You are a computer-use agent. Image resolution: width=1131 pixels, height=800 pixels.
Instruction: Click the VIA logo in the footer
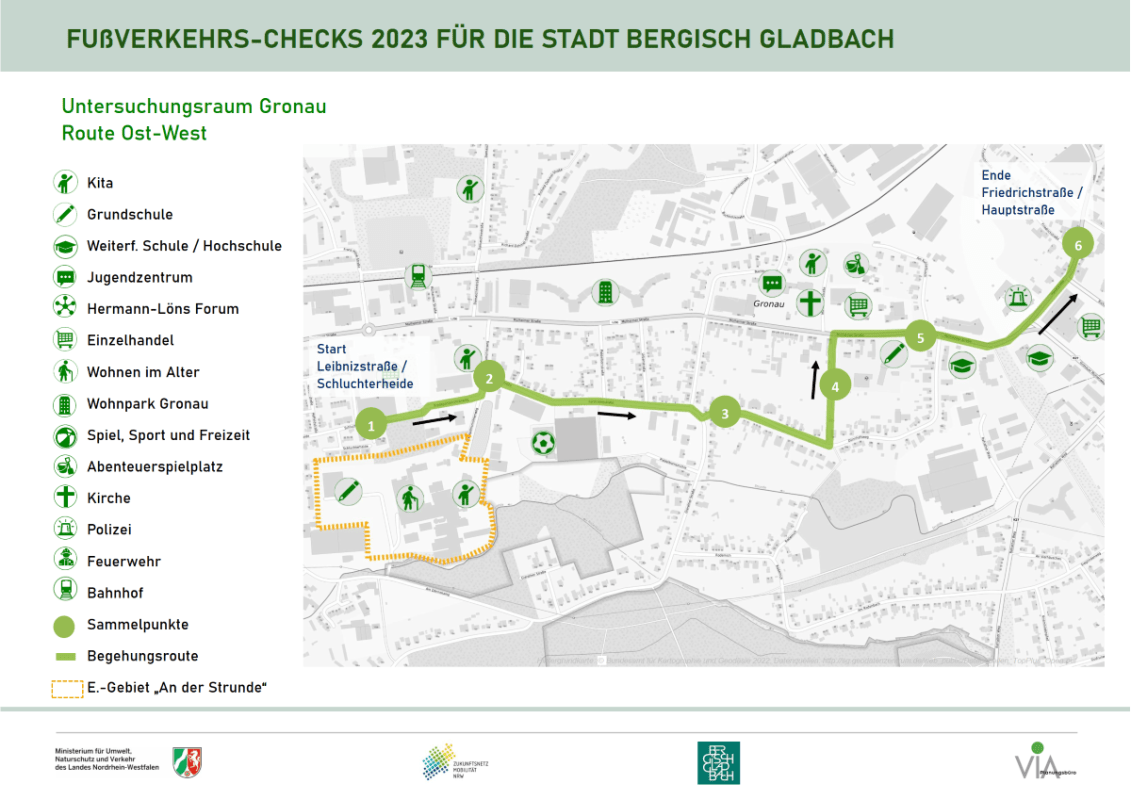[x=1037, y=762]
